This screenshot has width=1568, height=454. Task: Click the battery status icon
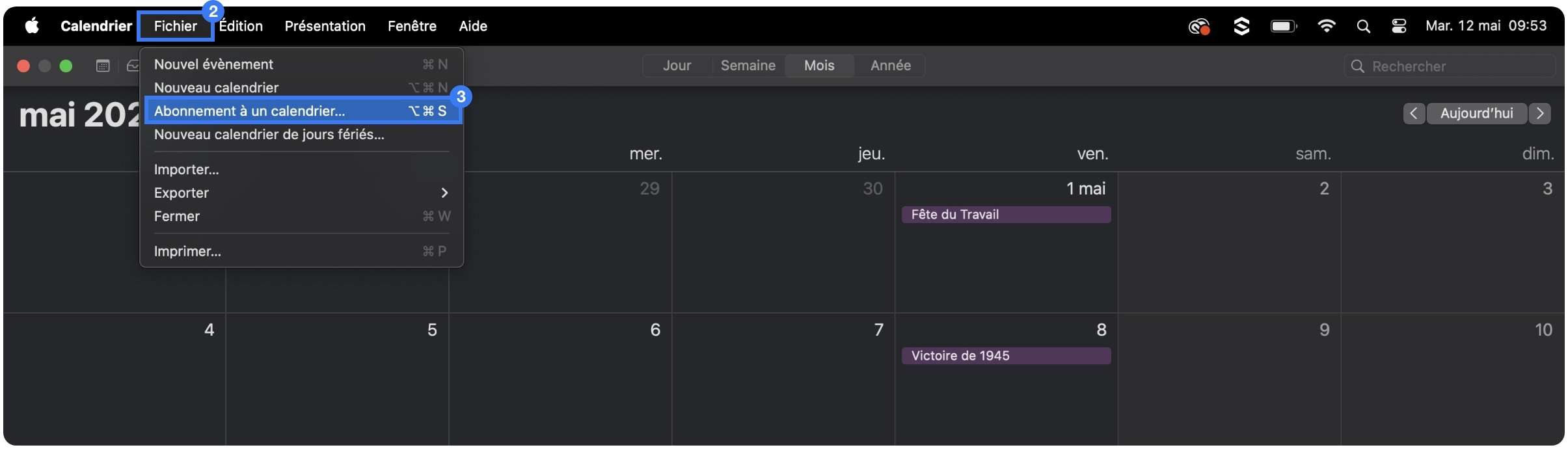1284,26
